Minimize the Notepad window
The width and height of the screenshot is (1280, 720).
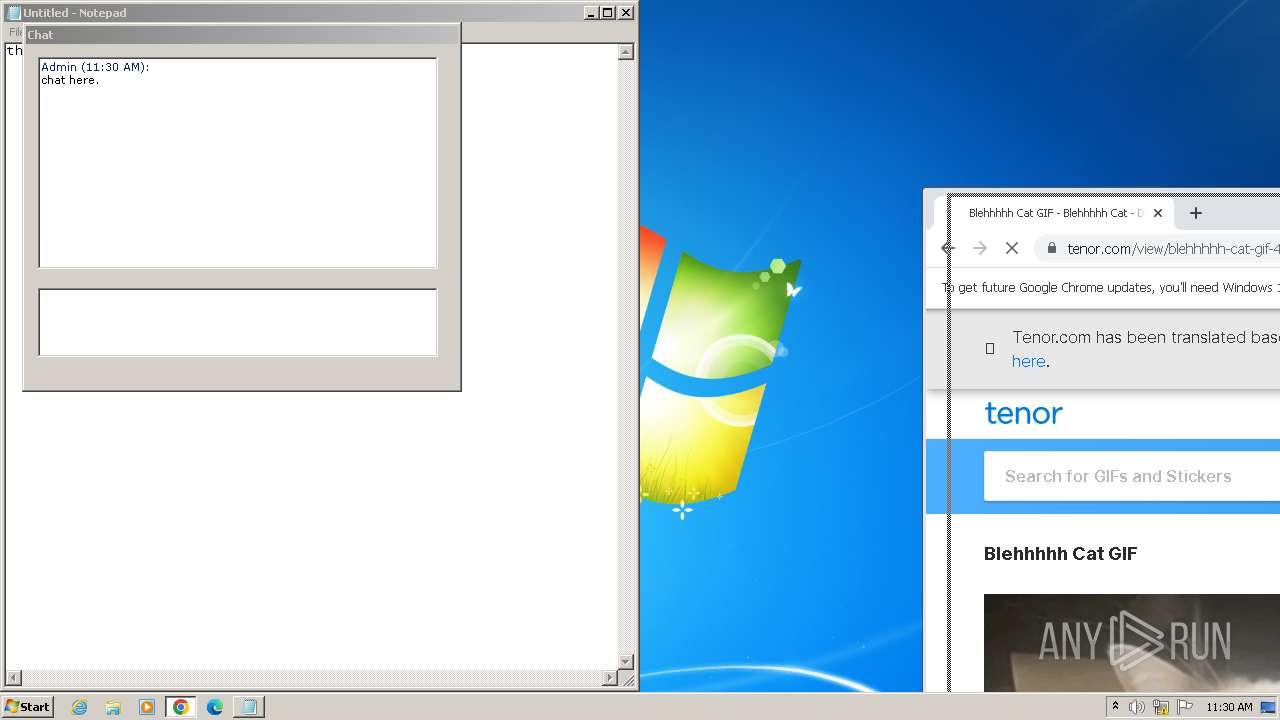click(591, 13)
